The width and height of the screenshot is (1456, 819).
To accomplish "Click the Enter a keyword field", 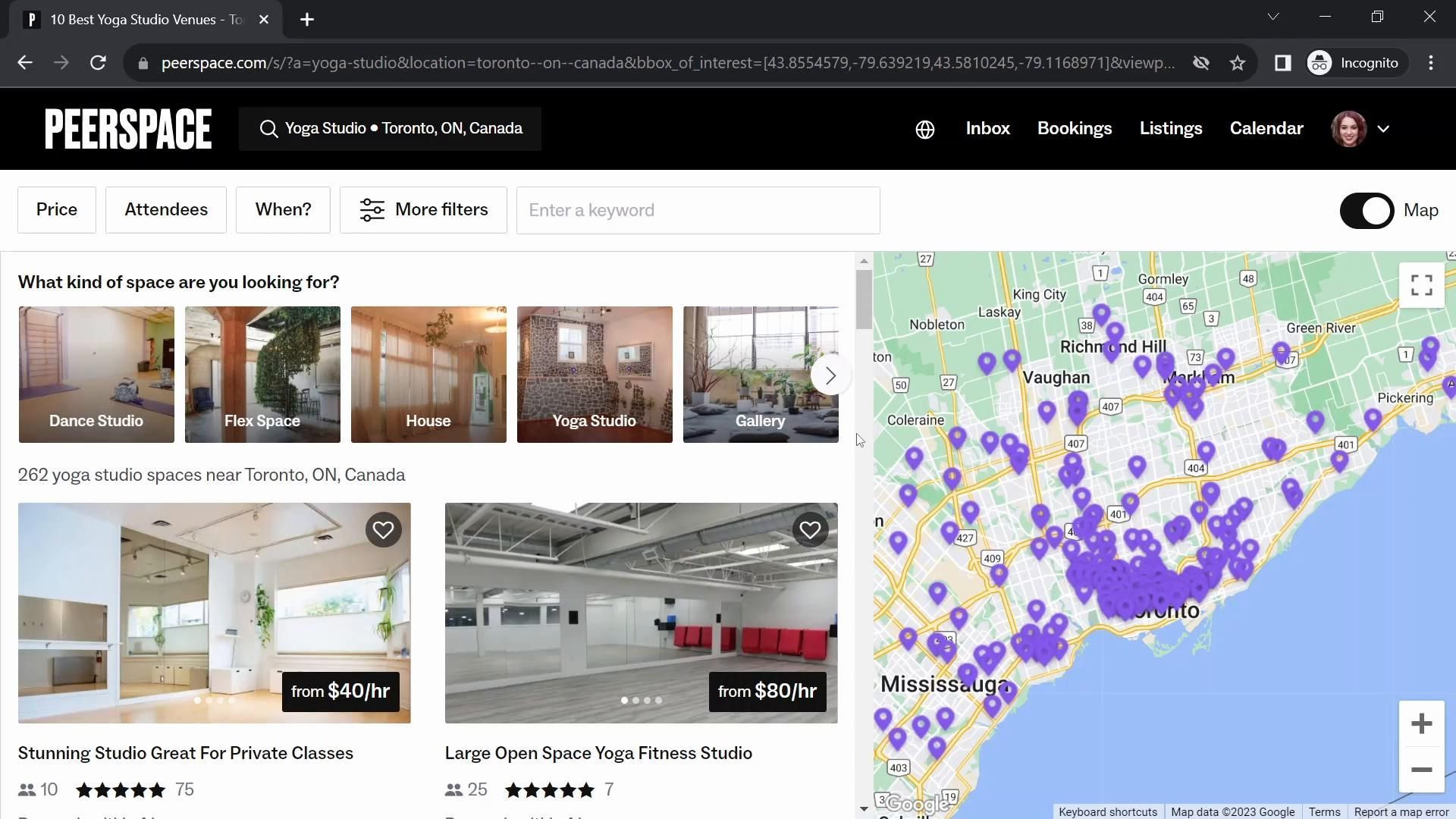I will (698, 211).
